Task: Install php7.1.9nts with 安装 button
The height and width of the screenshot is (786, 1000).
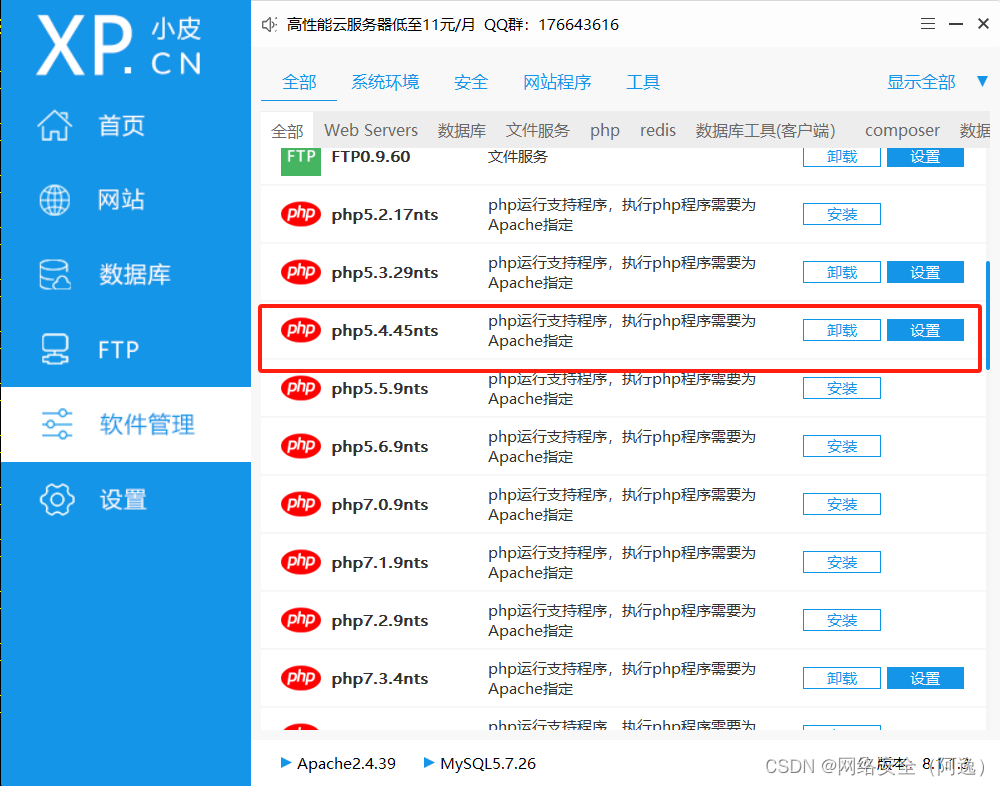Action: [841, 563]
